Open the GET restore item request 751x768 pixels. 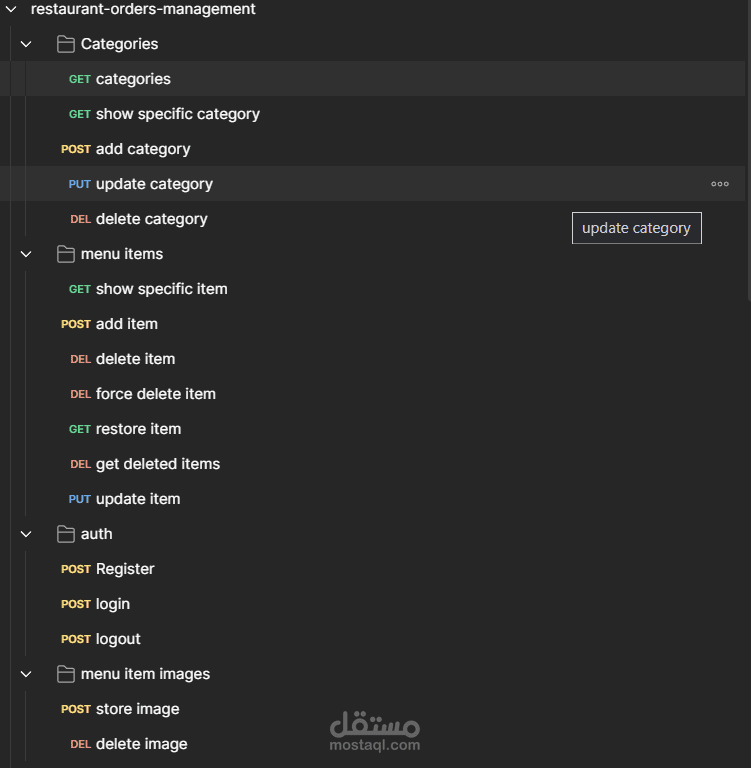click(x=138, y=429)
